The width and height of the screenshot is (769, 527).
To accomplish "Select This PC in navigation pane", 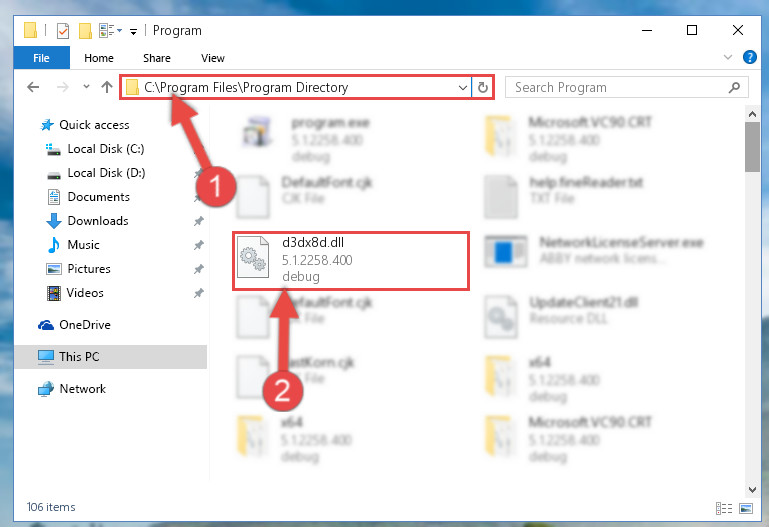I will point(110,357).
